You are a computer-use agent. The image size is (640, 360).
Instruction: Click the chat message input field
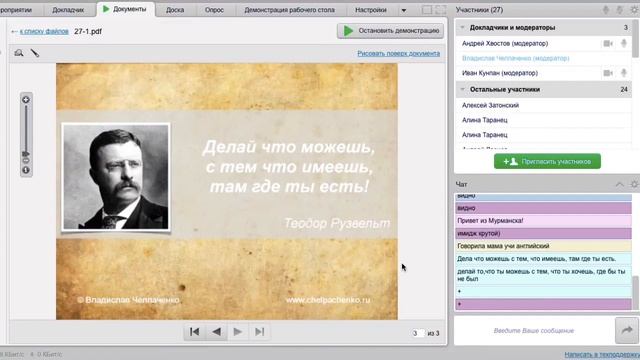tap(534, 331)
